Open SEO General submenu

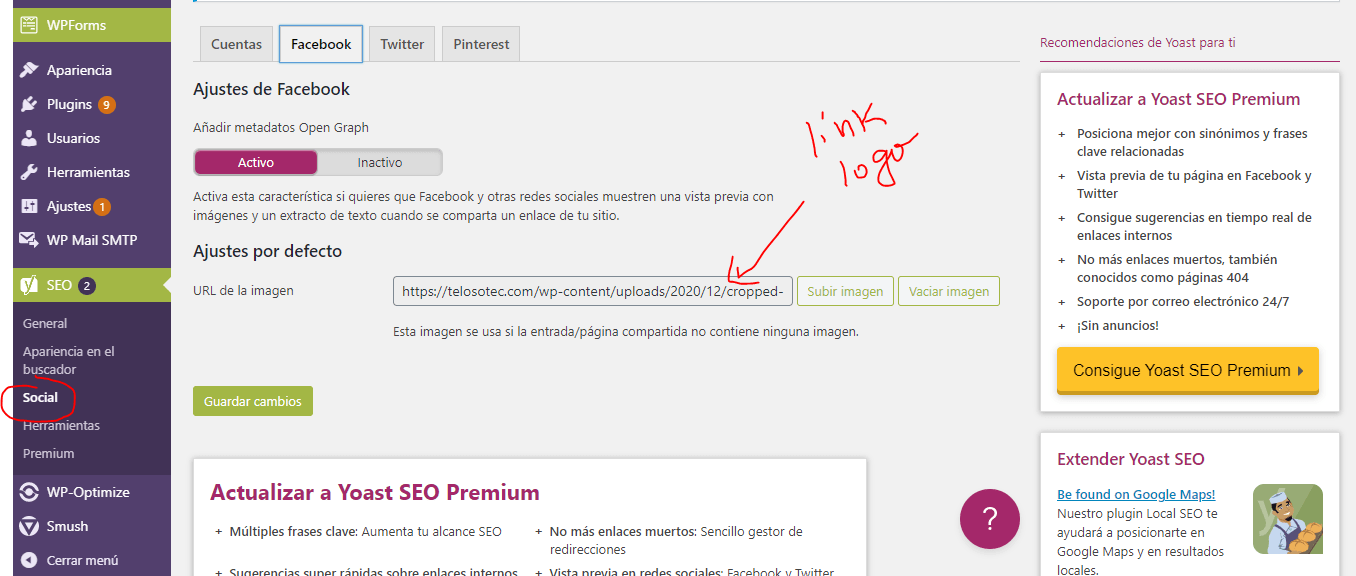45,323
